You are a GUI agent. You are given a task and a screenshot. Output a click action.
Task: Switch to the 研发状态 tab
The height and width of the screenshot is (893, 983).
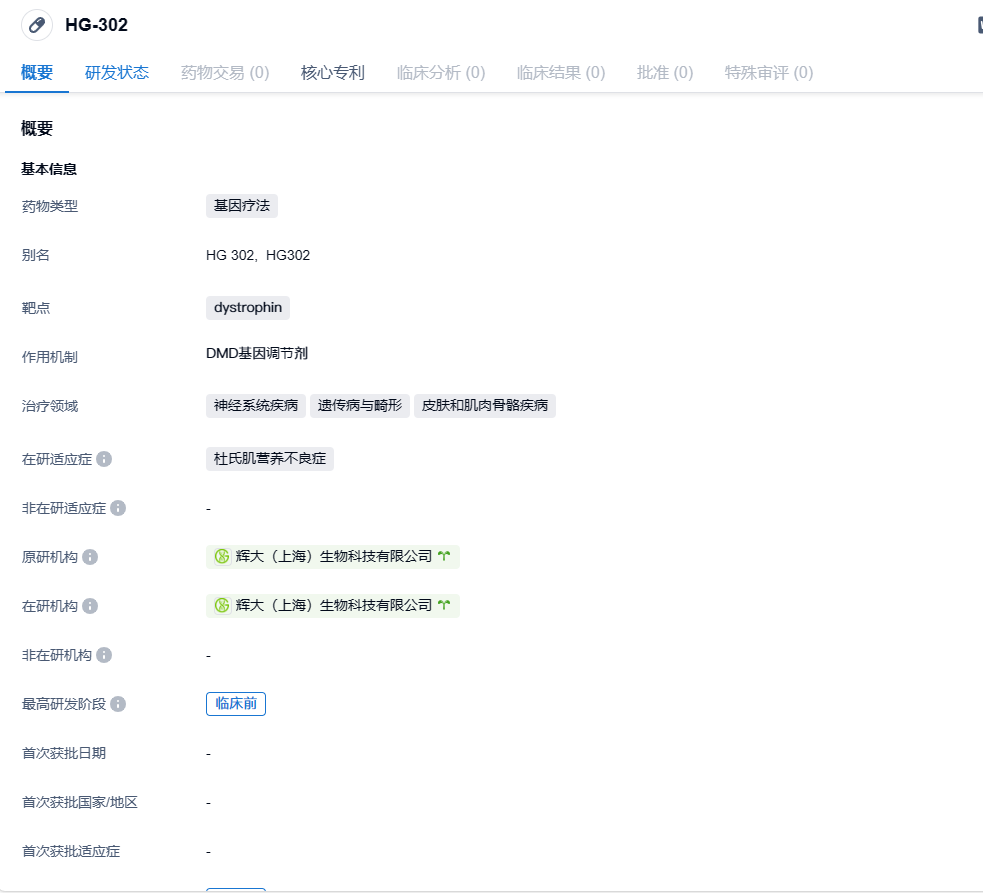point(117,72)
